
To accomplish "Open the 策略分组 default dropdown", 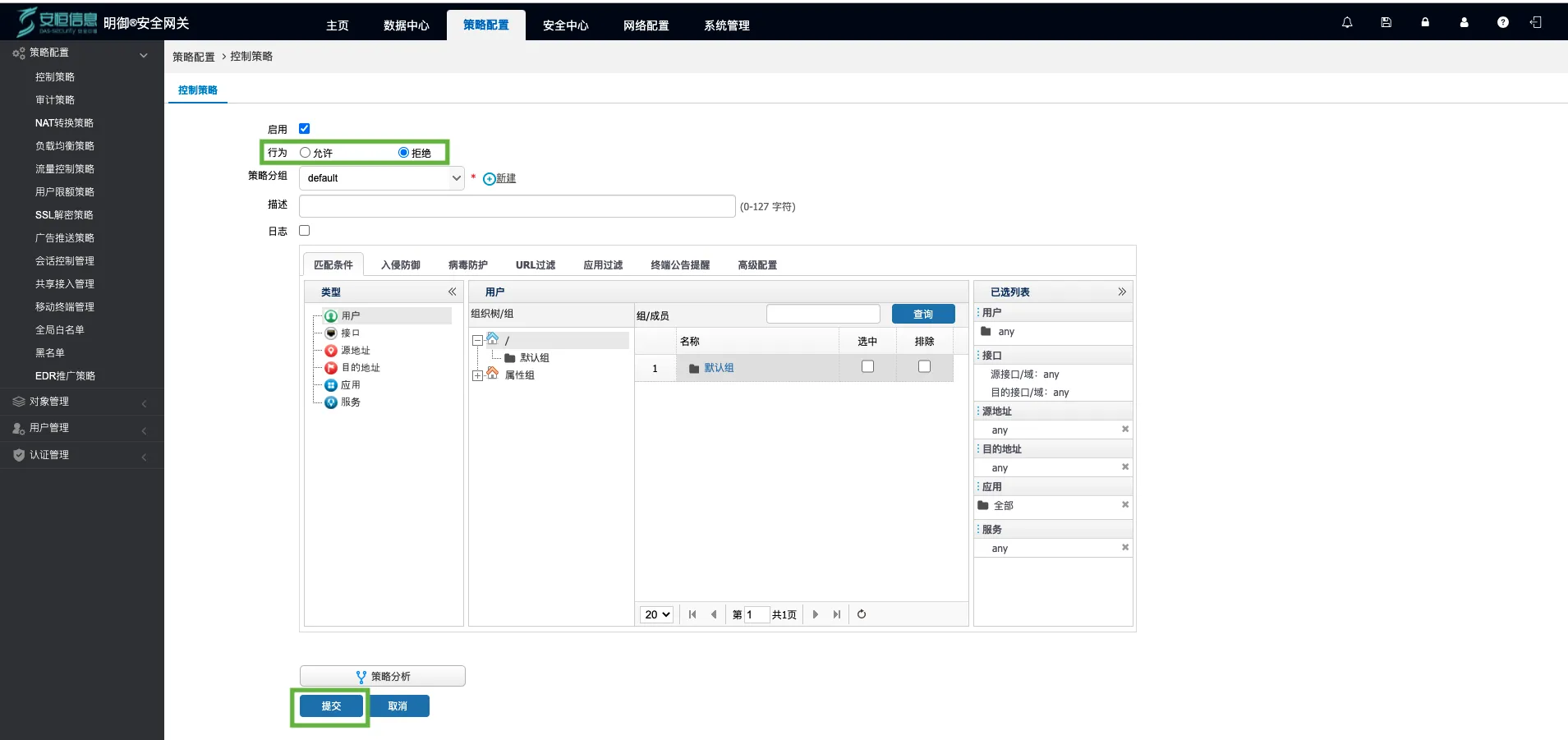I will tap(382, 178).
